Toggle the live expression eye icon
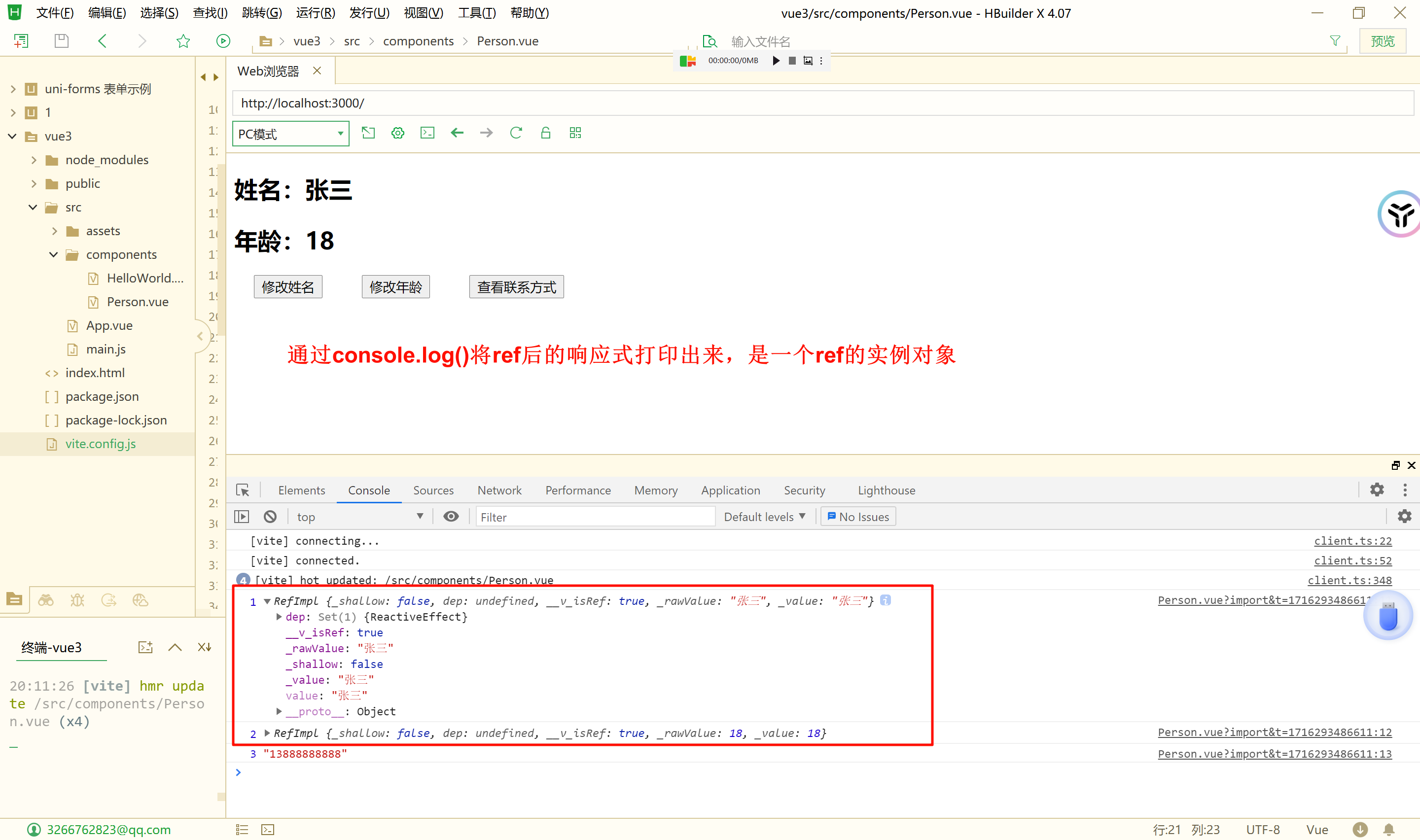The width and height of the screenshot is (1420, 840). coord(451,516)
